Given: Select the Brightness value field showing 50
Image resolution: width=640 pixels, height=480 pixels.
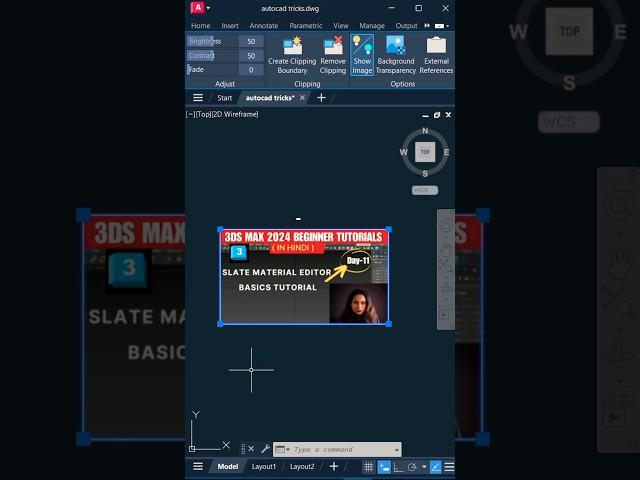Looking at the screenshot, I should click(251, 41).
